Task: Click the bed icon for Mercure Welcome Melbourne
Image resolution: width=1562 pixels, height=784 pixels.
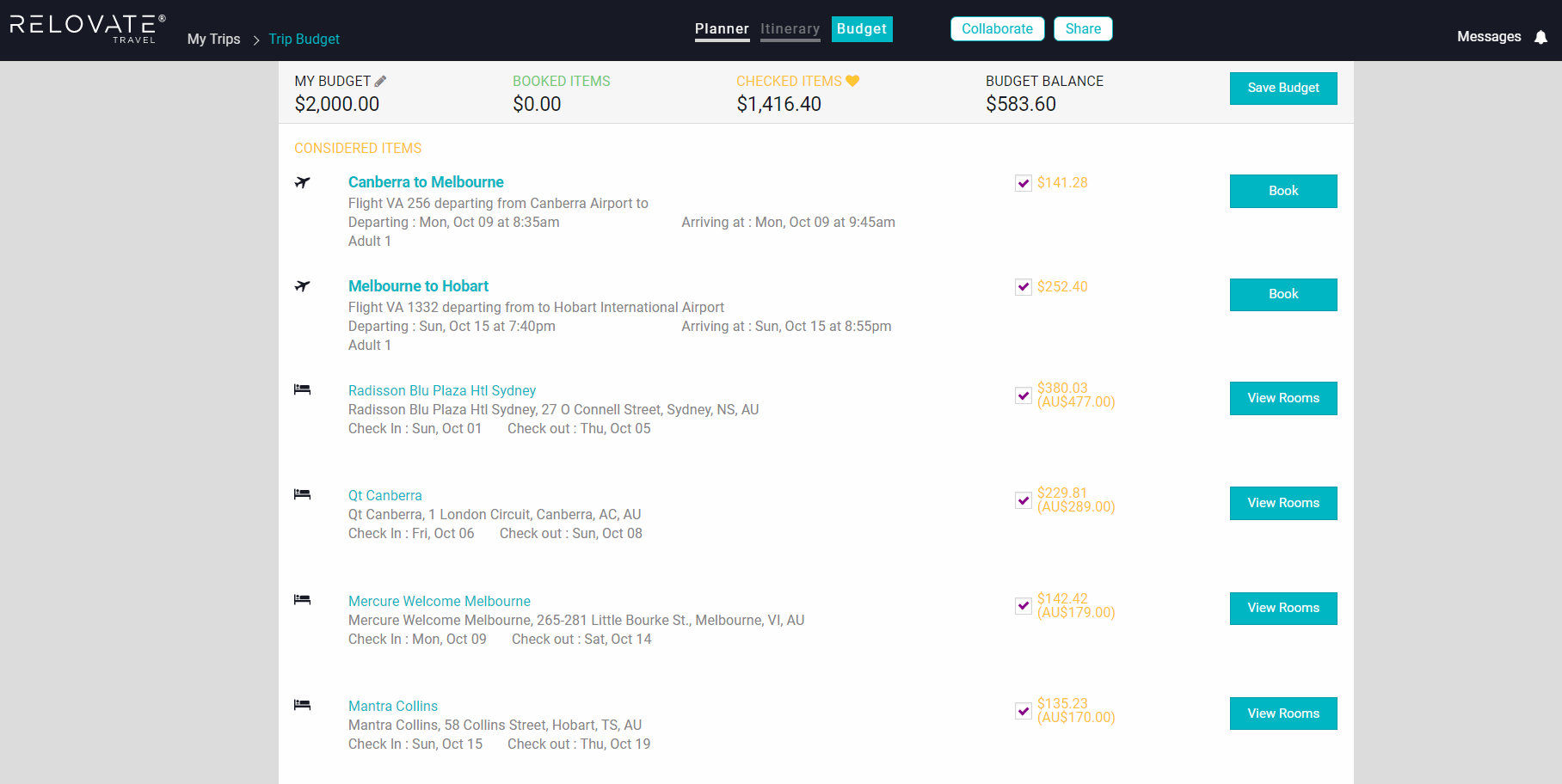Action: pyautogui.click(x=302, y=600)
